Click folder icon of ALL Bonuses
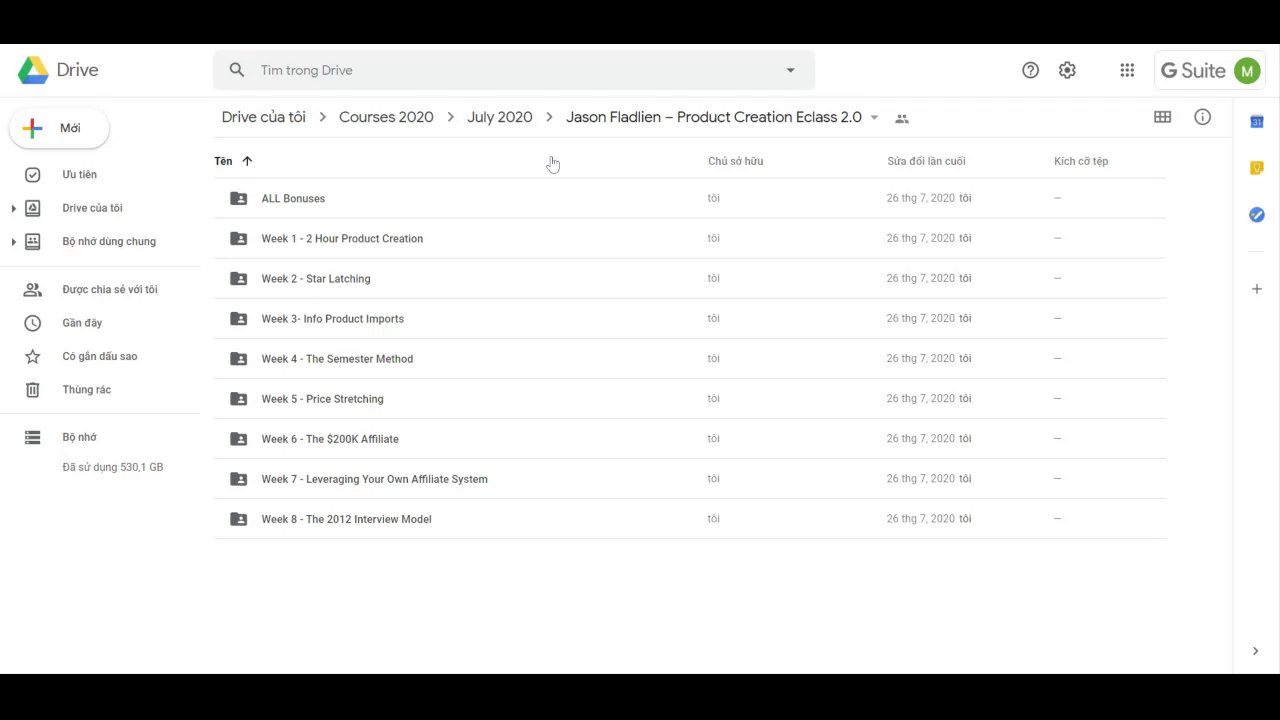 point(238,198)
